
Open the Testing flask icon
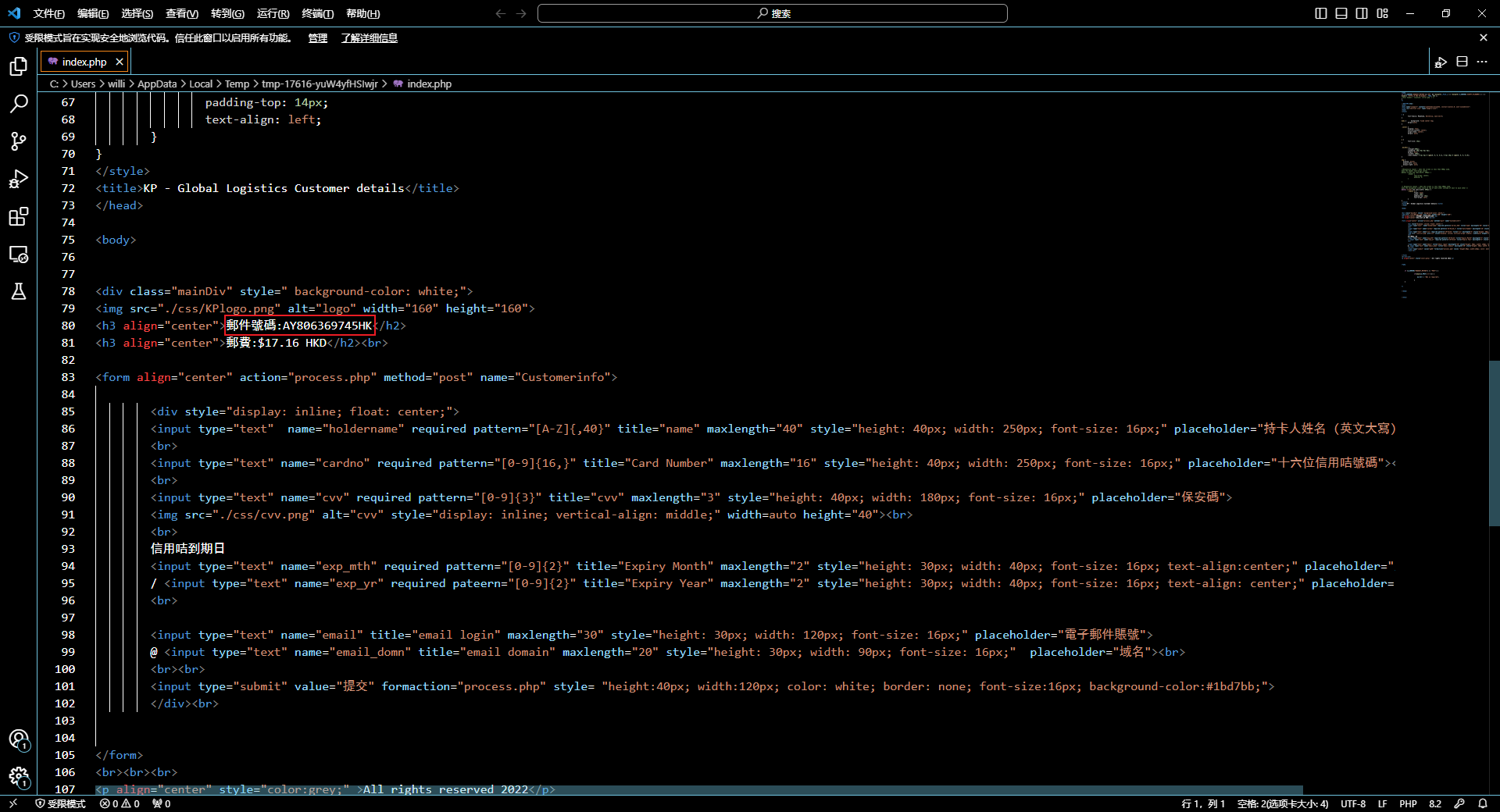click(x=19, y=291)
